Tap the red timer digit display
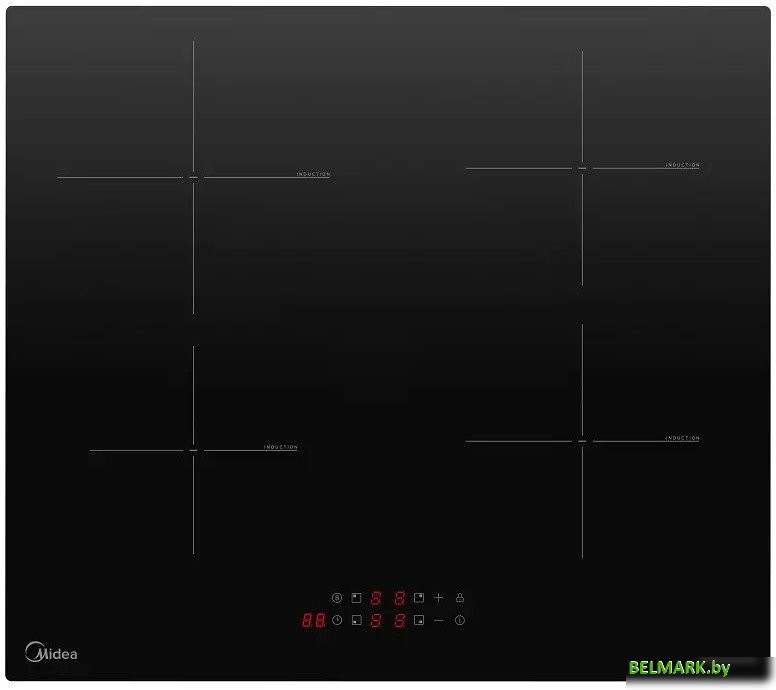The image size is (776, 690). pyautogui.click(x=314, y=620)
